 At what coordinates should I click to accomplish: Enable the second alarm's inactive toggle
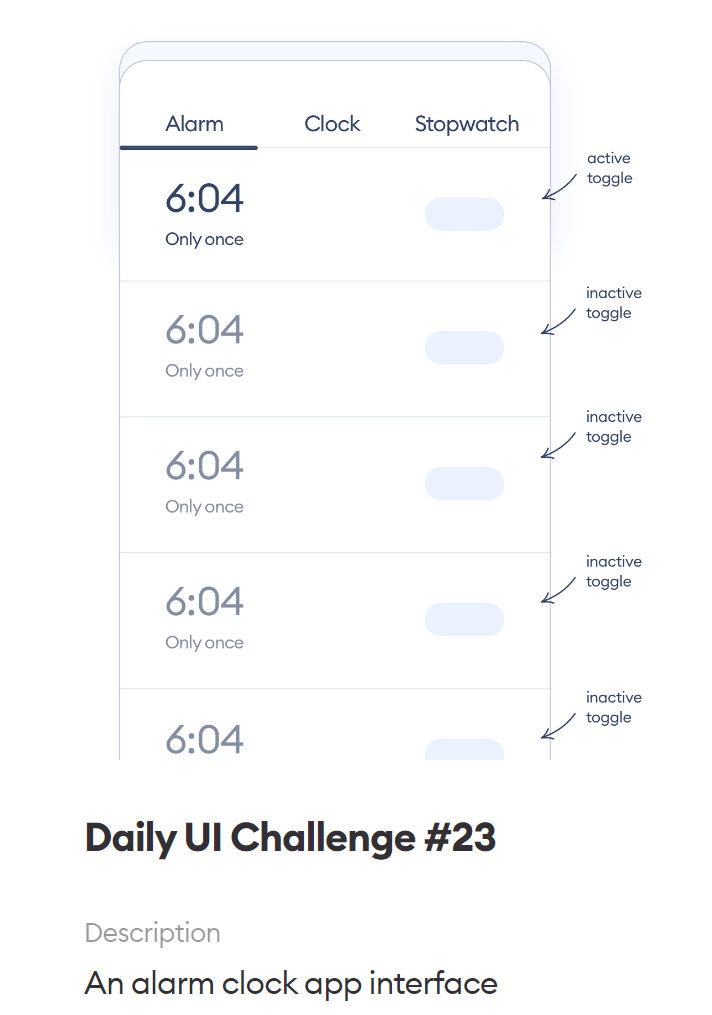click(x=464, y=347)
